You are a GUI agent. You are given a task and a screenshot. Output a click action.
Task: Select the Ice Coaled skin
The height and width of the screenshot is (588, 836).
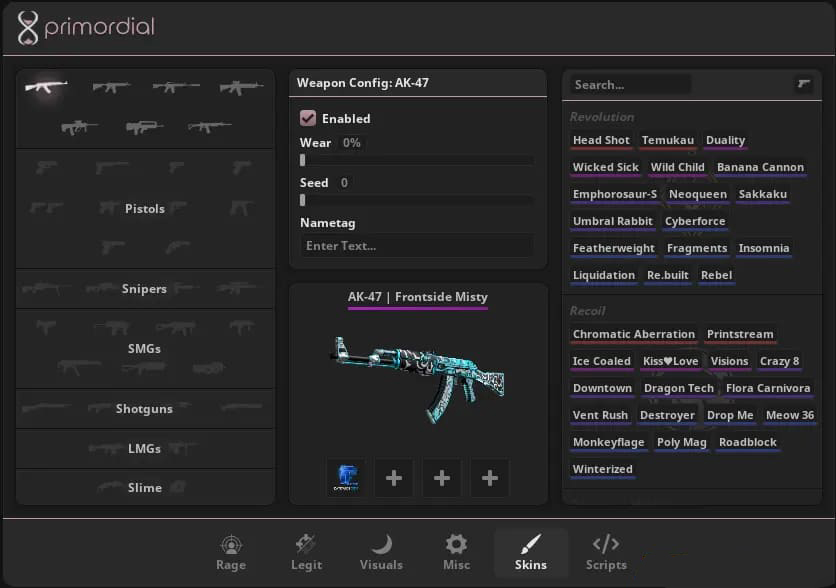601,361
